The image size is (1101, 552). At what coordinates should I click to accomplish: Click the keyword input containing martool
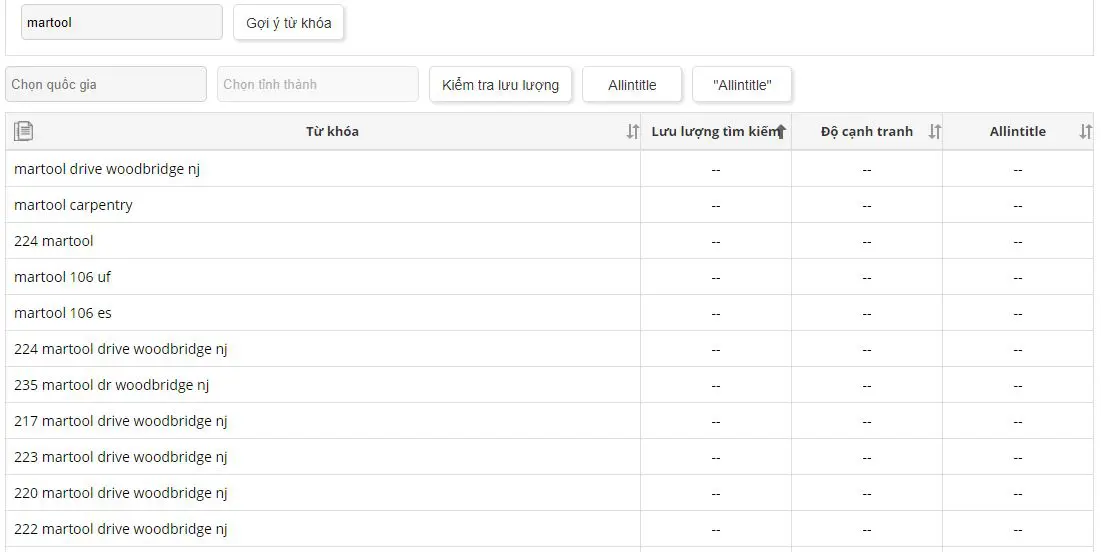click(x=121, y=22)
